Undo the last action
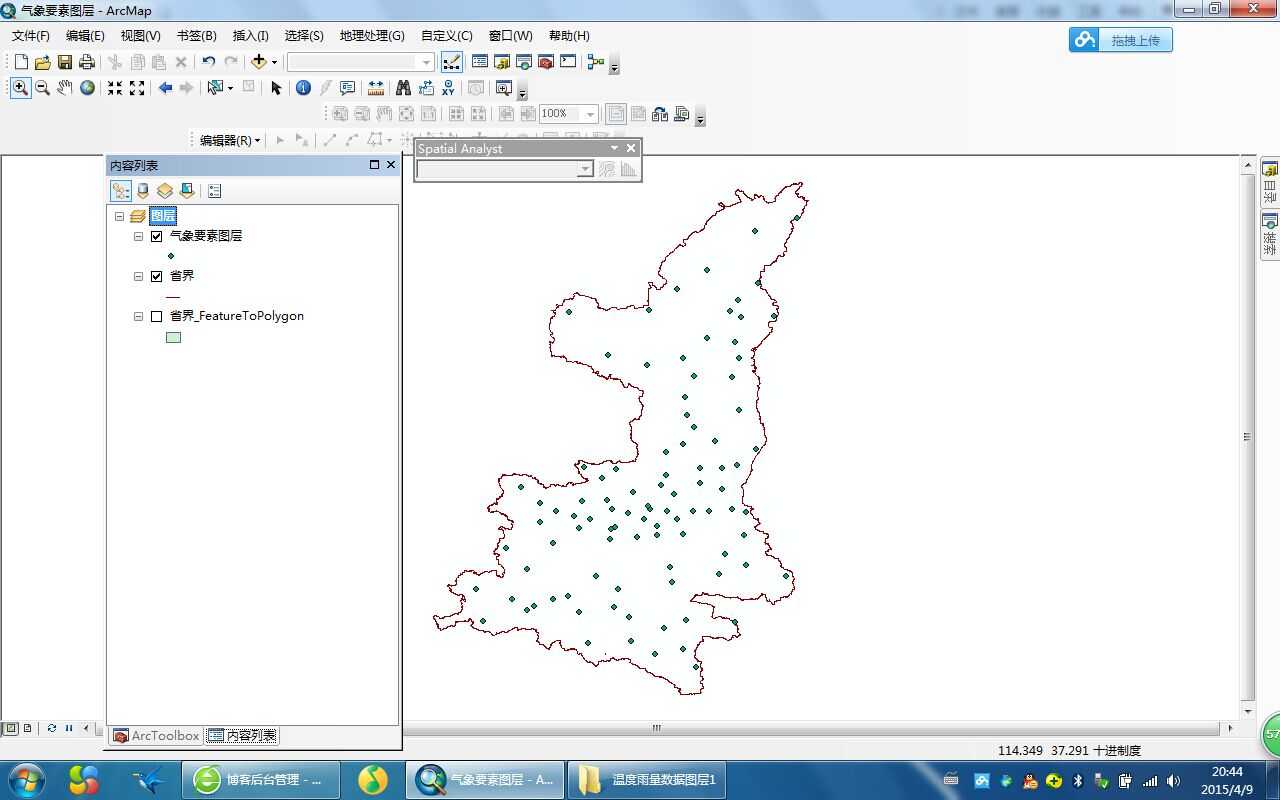The width and height of the screenshot is (1280, 800). coord(208,62)
